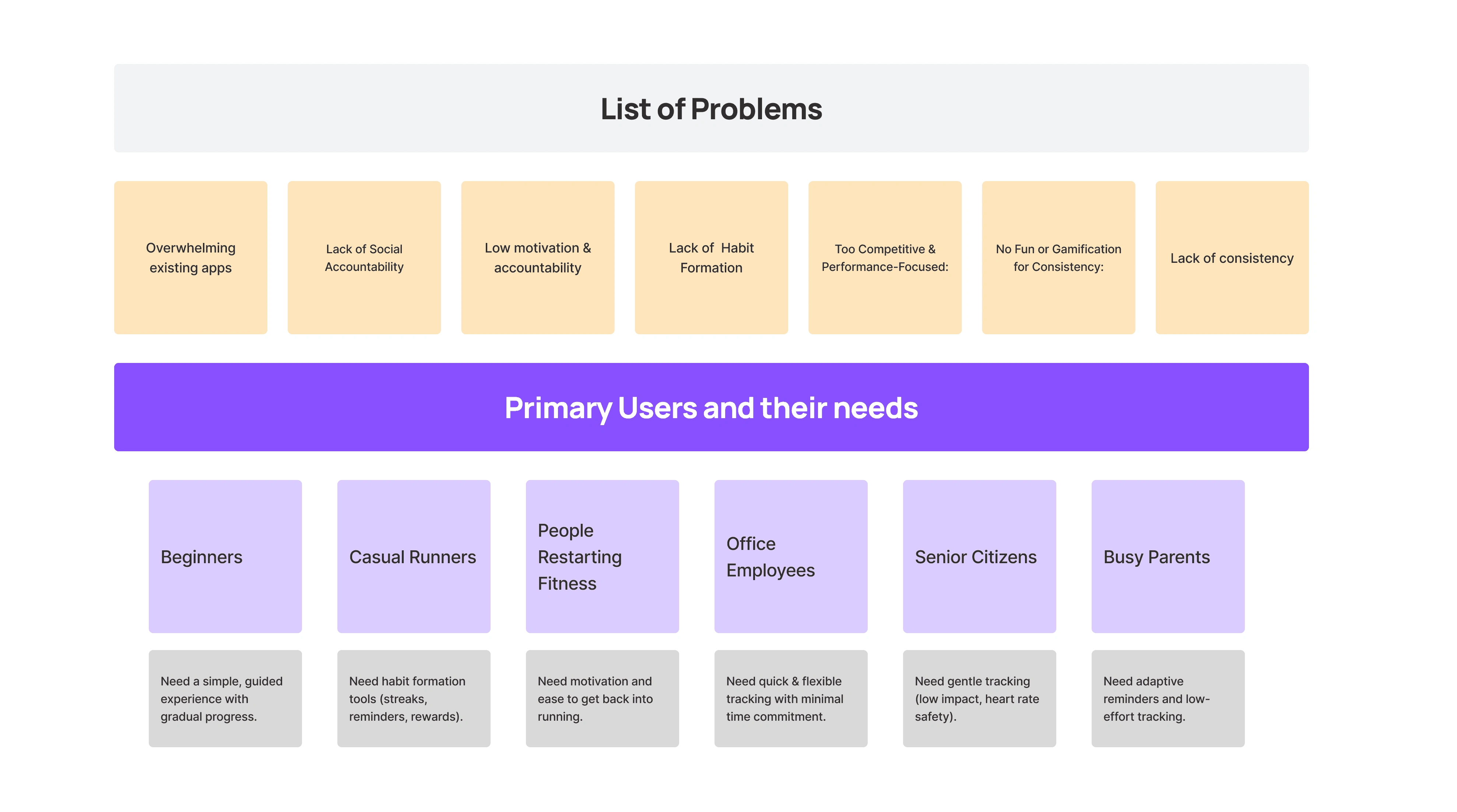Select the 'Lack of Social Accountability' note
The height and width of the screenshot is (812, 1457).
coord(364,257)
